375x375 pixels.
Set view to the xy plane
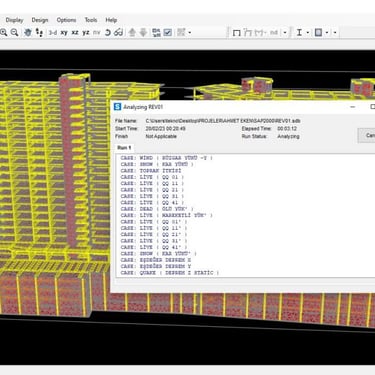pyautogui.click(x=64, y=32)
